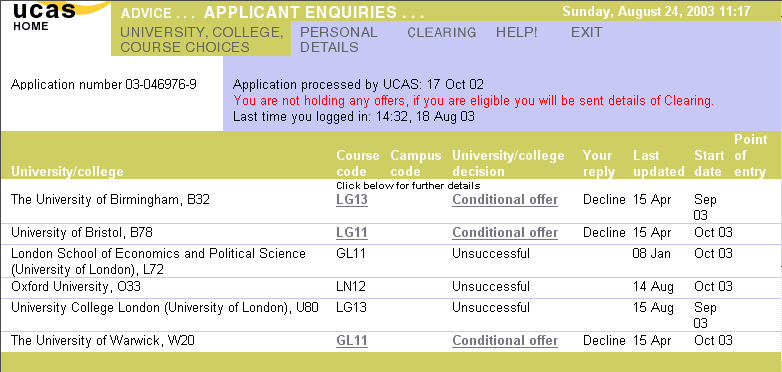Click the University/college decision column header
The width and height of the screenshot is (782, 372).
click(508, 164)
